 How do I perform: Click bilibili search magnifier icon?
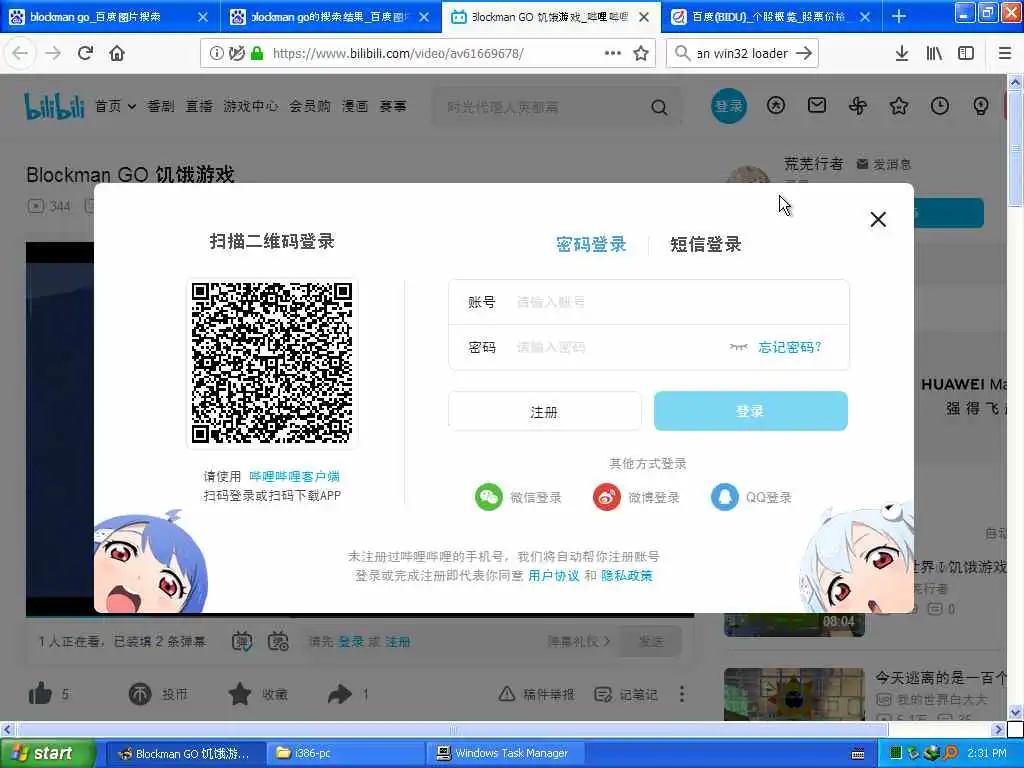(x=660, y=107)
